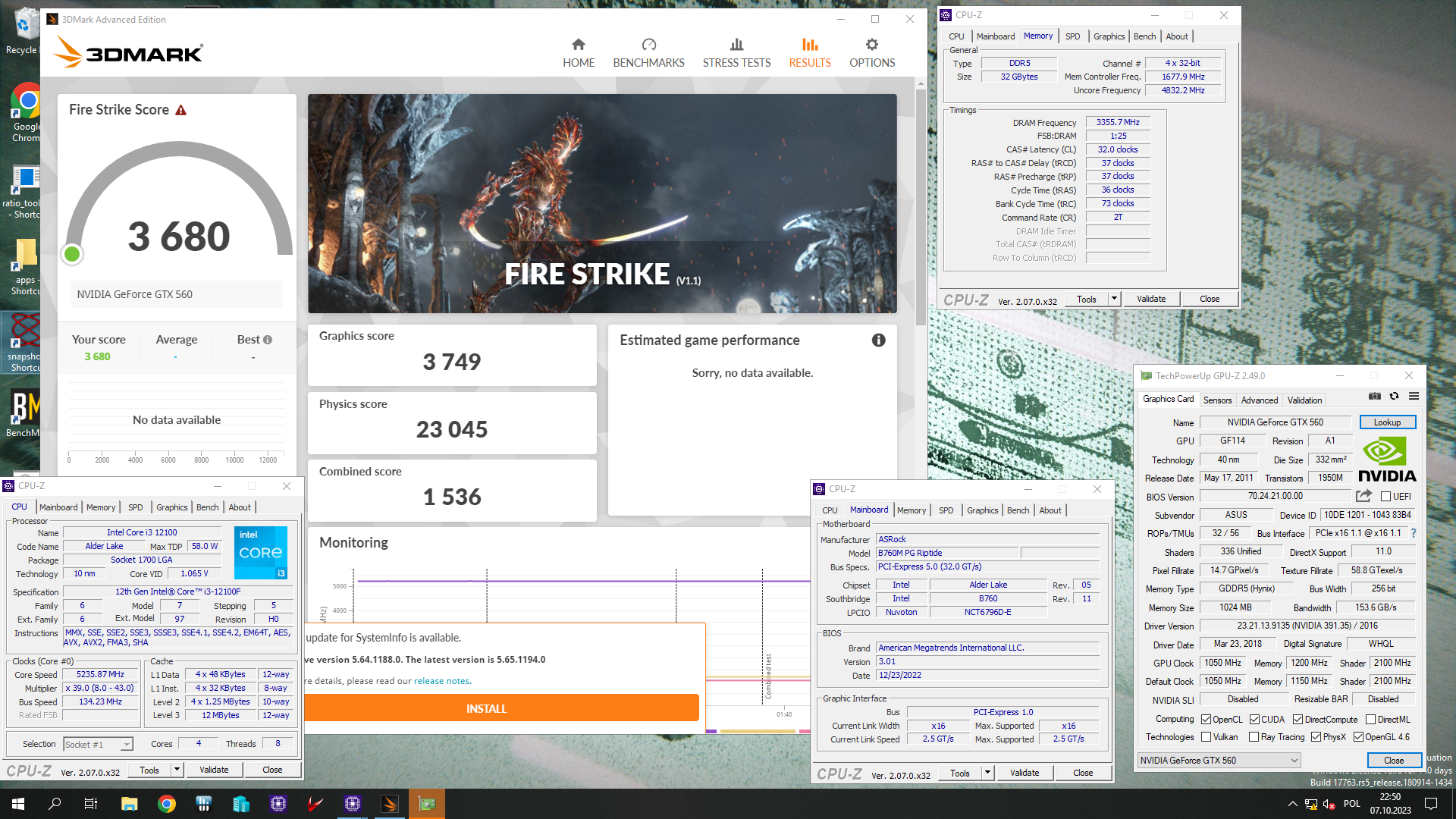This screenshot has width=1456, height=819.
Task: Click the NVIDIA logo in GPU-Z
Action: [1387, 459]
